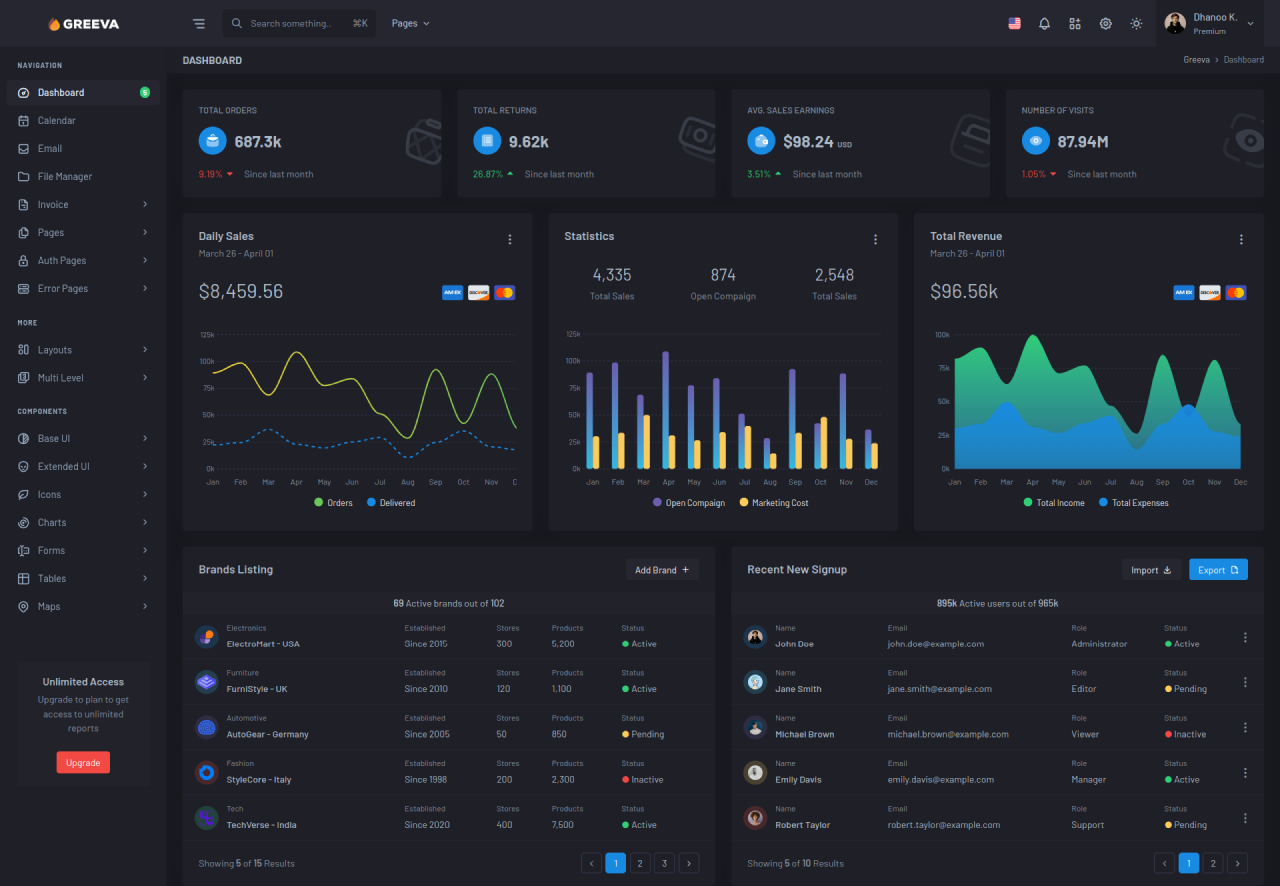Open the US flag language selector
The height and width of the screenshot is (886, 1280).
click(x=1014, y=23)
